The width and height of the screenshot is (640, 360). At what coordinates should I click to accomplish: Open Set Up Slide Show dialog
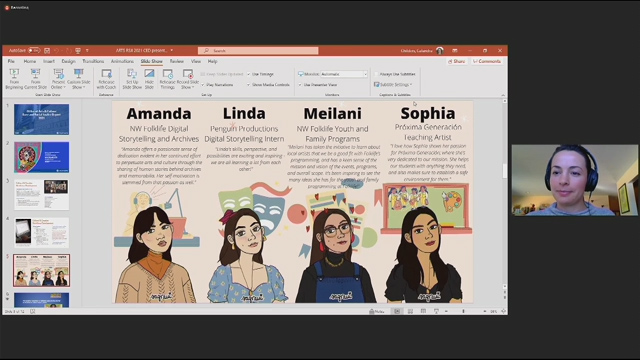click(x=132, y=79)
